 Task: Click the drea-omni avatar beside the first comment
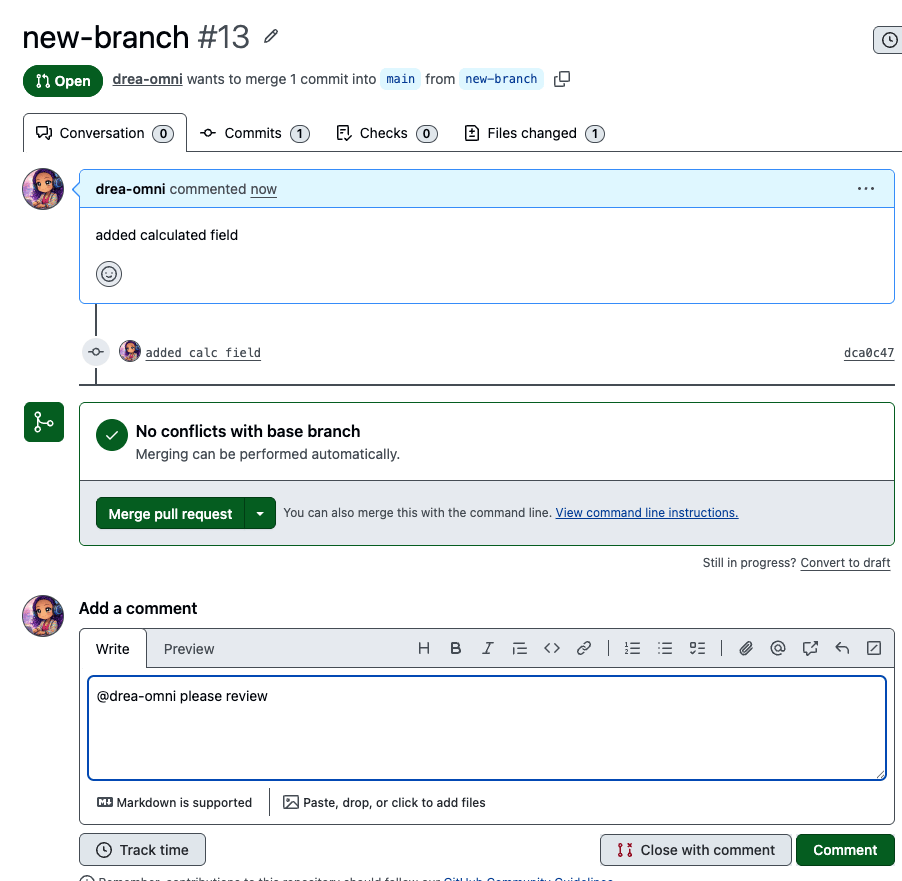coord(43,189)
